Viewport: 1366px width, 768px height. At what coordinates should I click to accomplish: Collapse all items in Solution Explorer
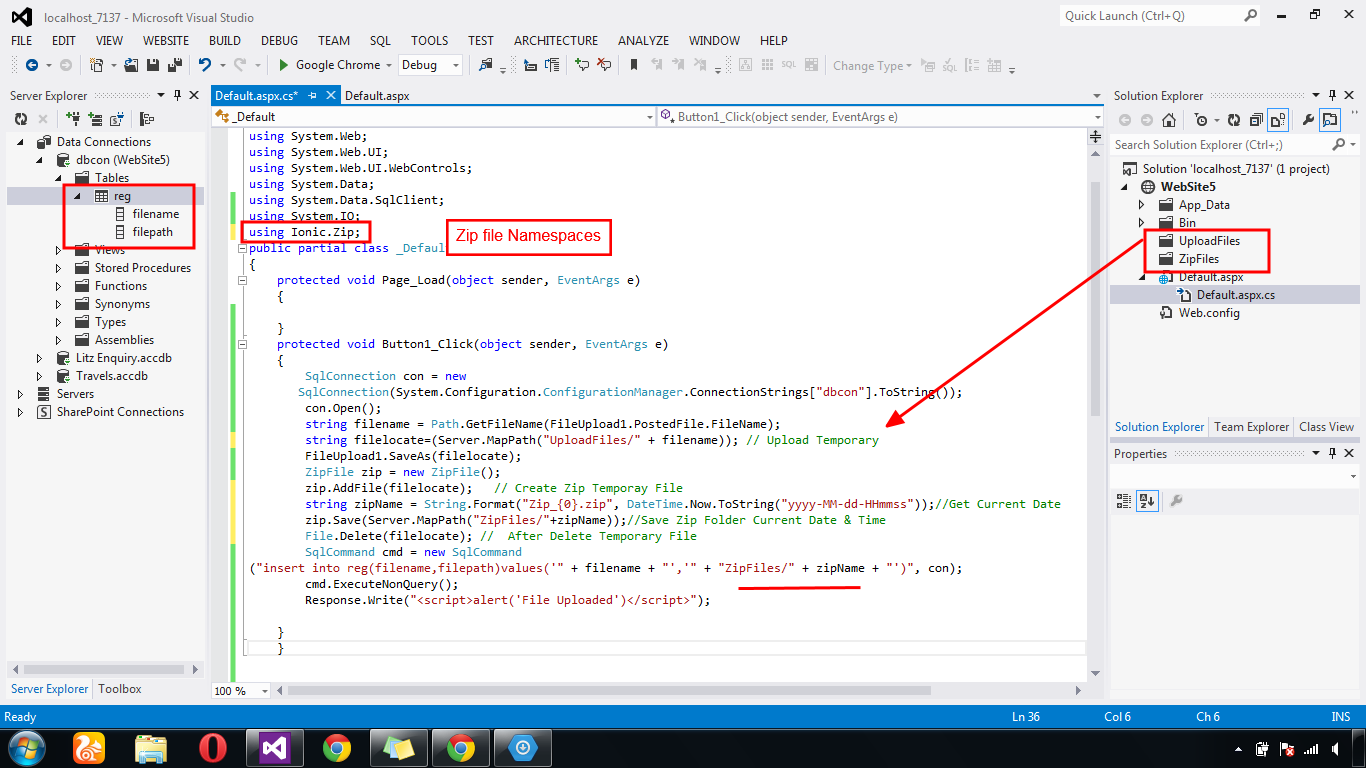(x=1256, y=120)
